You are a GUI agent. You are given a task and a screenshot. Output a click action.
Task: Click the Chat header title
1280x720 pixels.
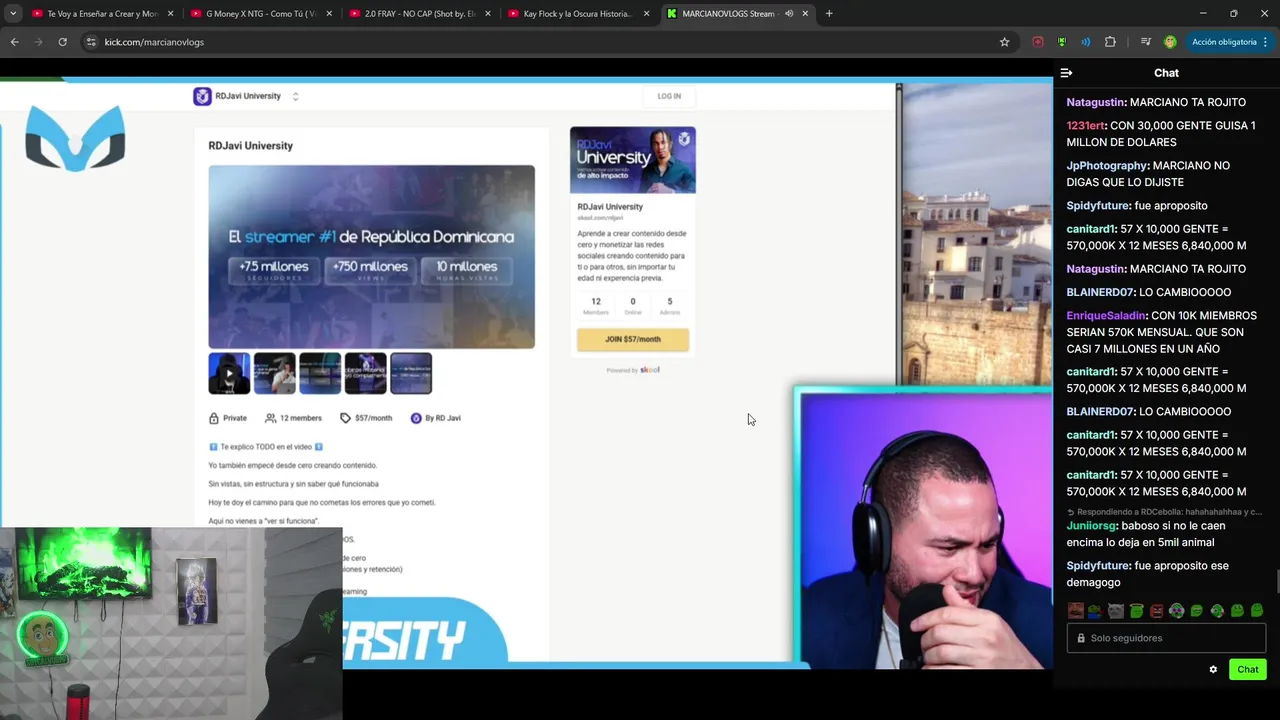tap(1166, 73)
